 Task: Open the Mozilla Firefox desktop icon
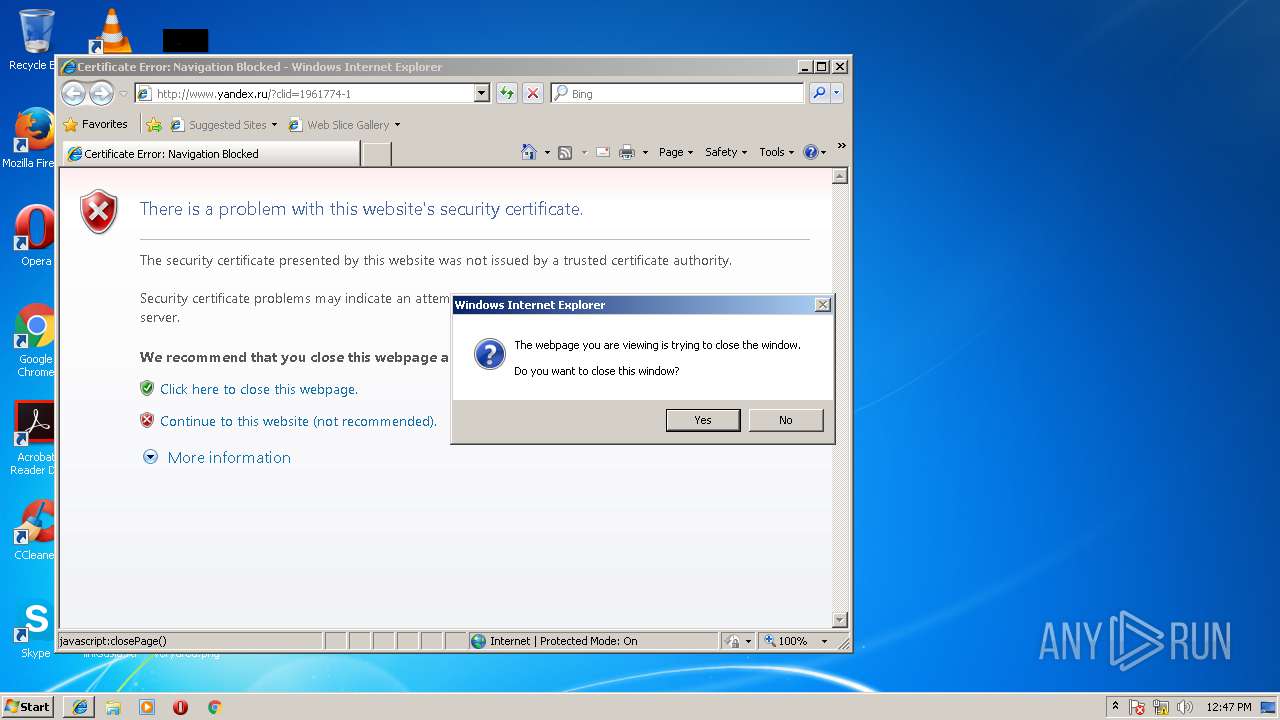pyautogui.click(x=34, y=138)
